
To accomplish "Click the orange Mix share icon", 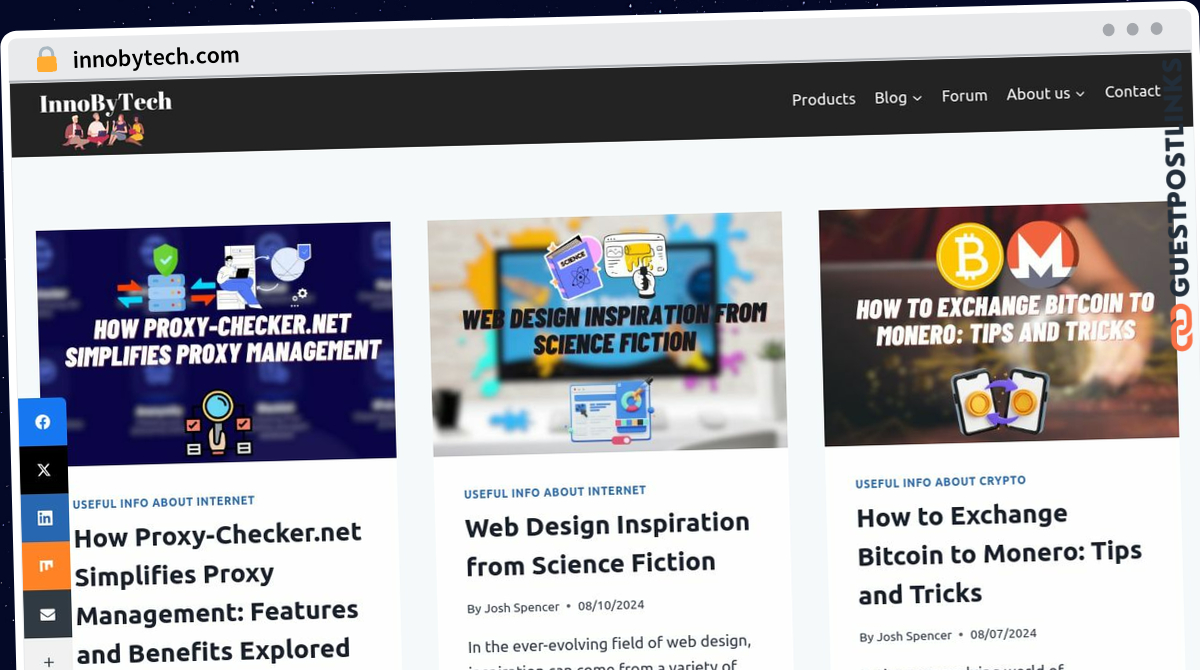I will point(46,566).
